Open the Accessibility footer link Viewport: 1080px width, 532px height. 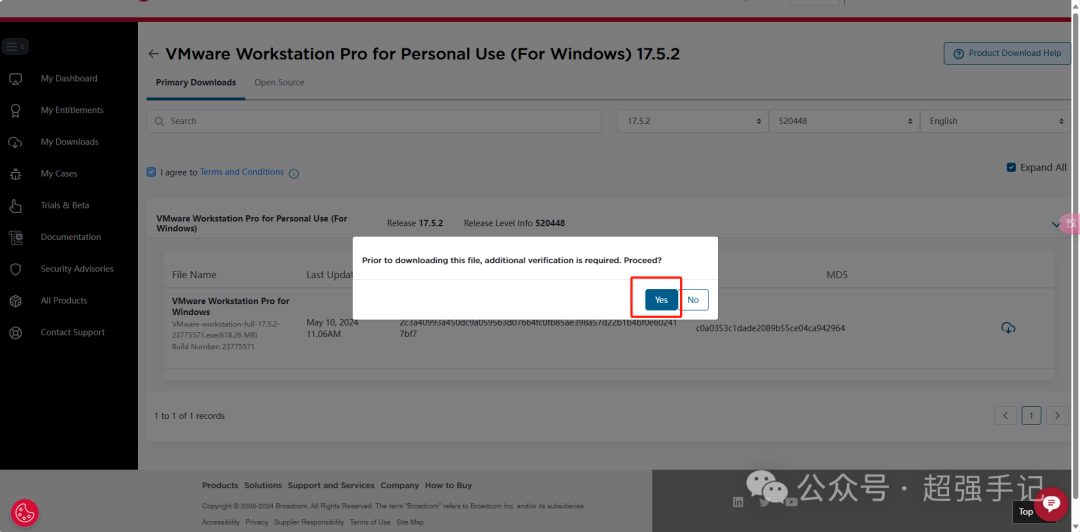click(221, 522)
